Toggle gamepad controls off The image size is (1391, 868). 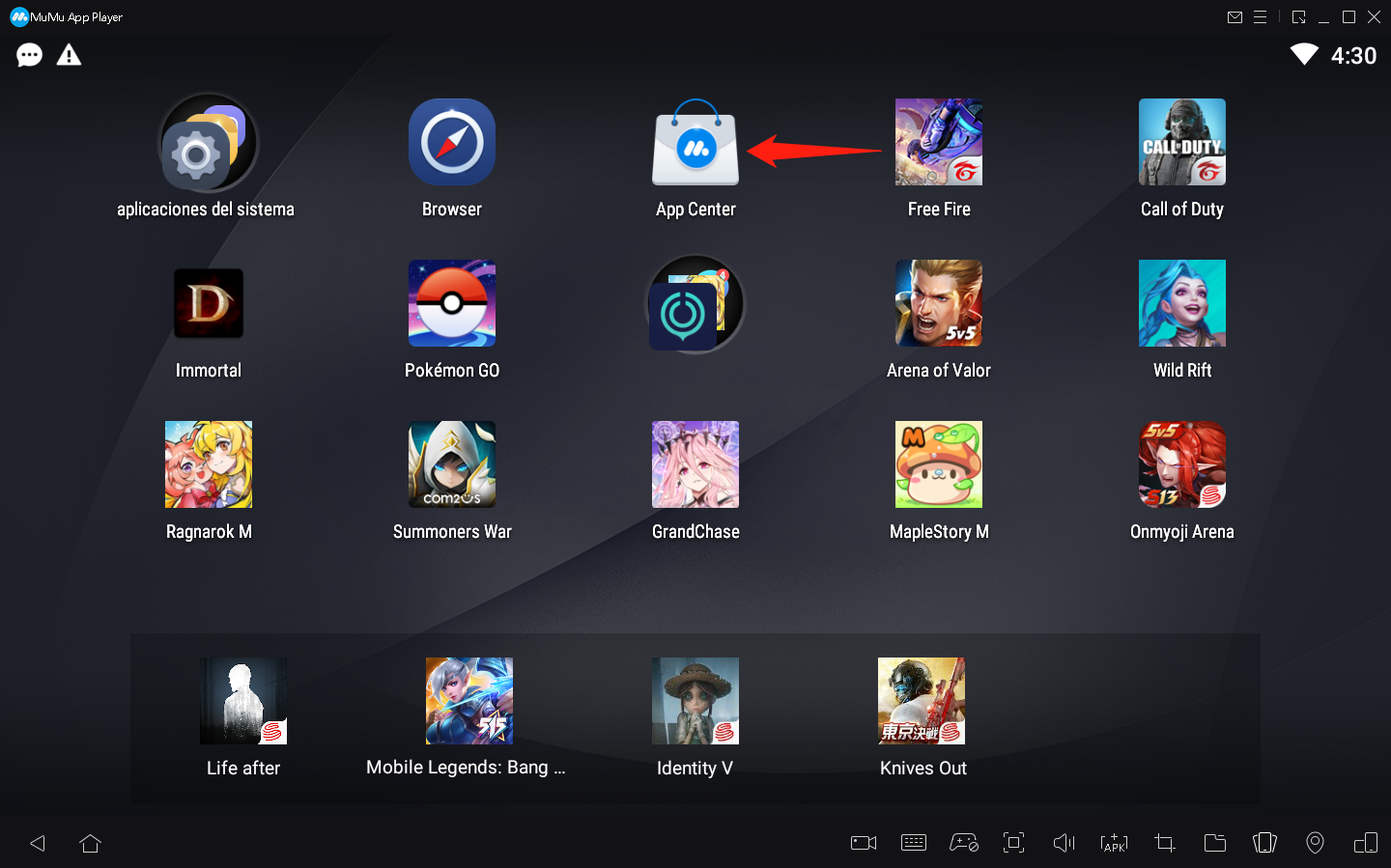(964, 843)
